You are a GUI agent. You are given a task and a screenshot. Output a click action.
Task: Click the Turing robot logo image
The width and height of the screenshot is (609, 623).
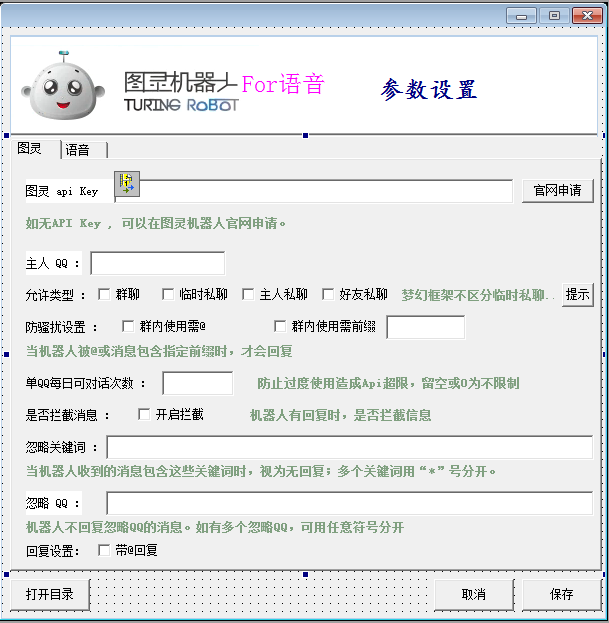(63, 85)
